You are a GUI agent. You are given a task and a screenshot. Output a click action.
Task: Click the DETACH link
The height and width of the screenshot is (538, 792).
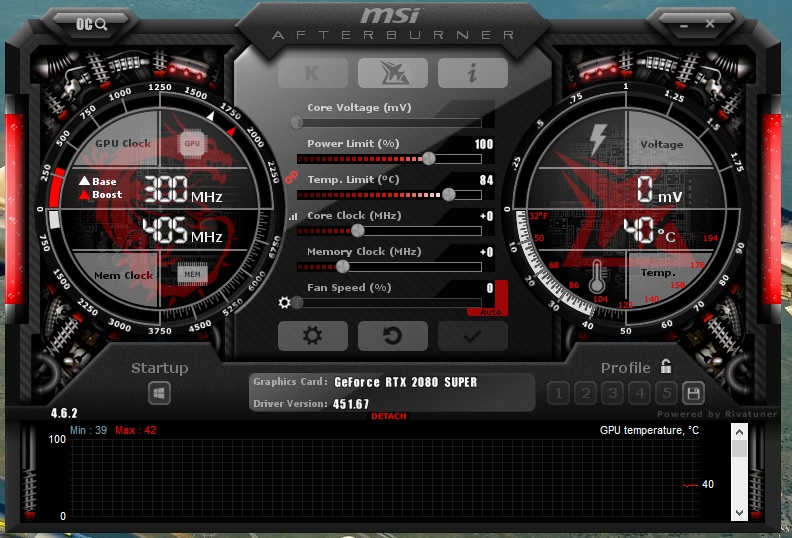point(388,416)
